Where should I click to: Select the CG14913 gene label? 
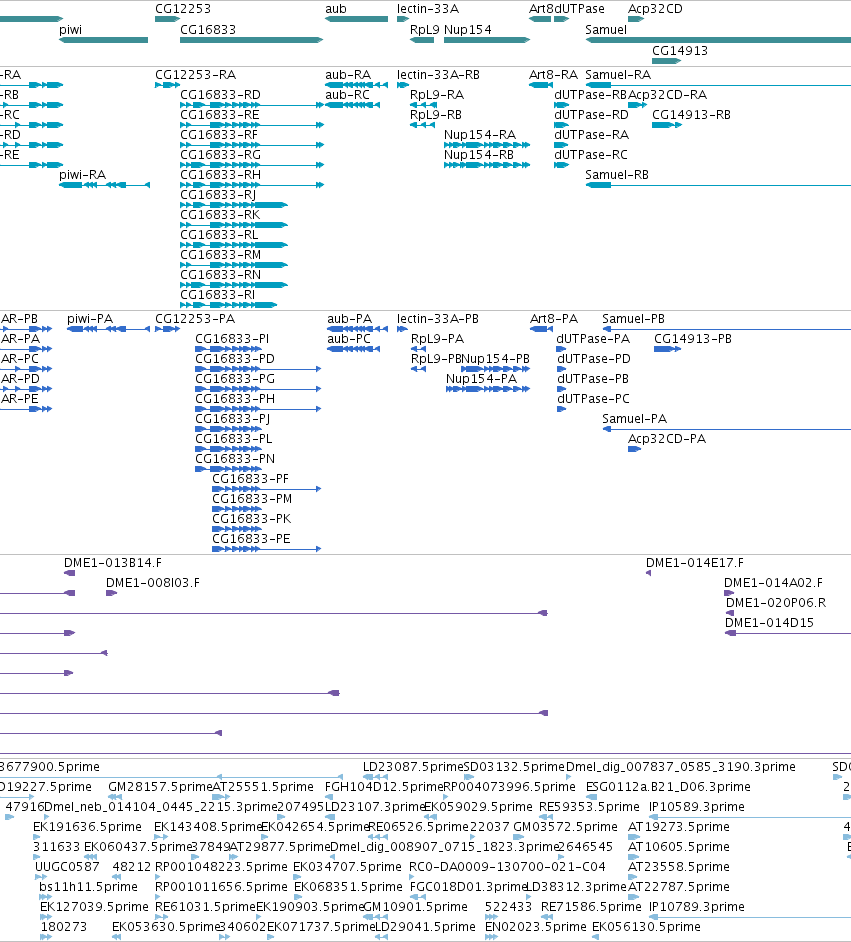680,50
